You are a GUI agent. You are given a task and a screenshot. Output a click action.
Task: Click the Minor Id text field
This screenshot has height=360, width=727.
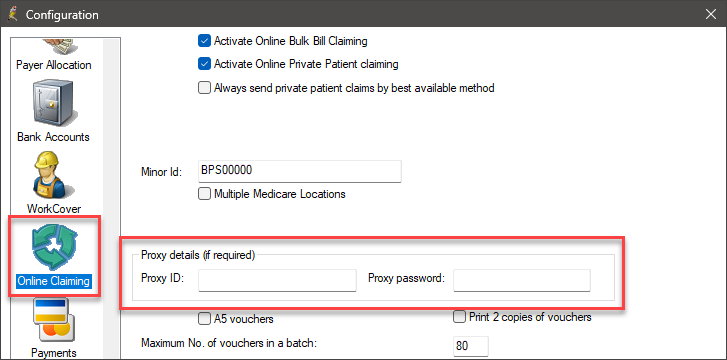300,171
